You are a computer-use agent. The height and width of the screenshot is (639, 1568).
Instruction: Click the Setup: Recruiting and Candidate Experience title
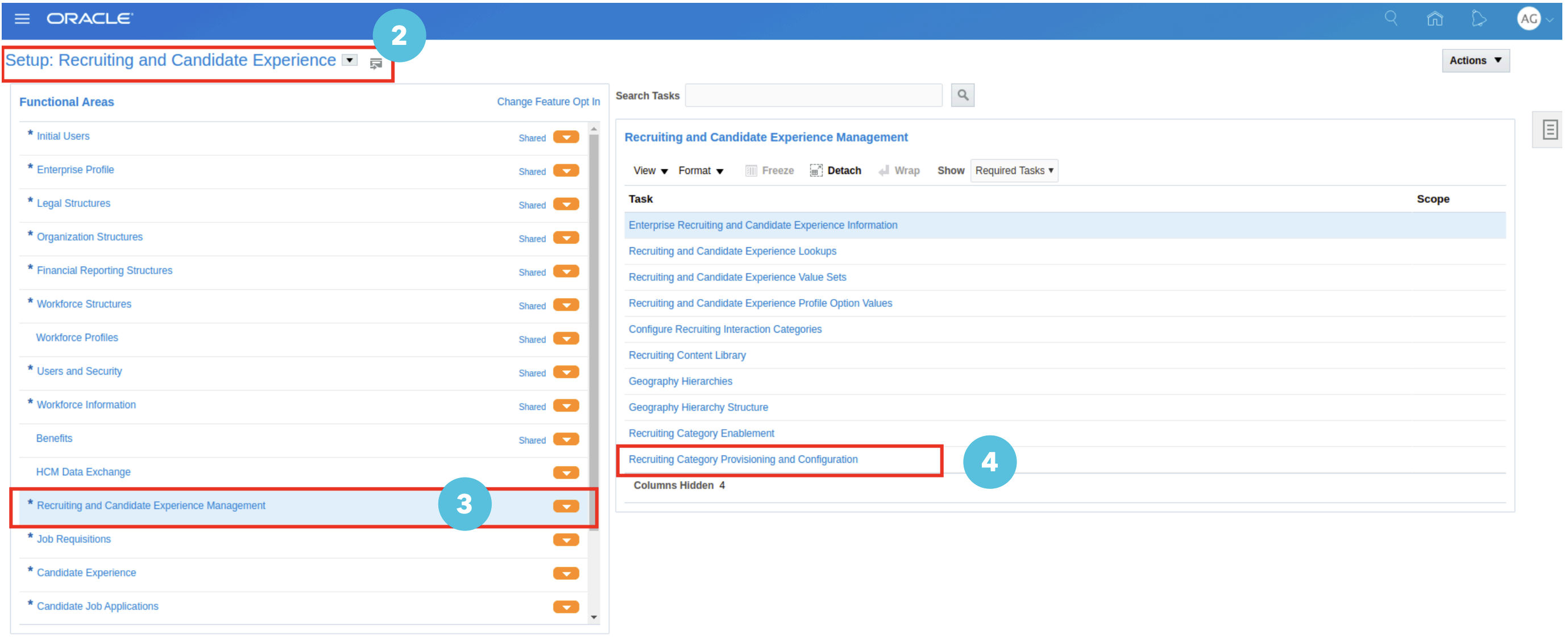click(171, 60)
